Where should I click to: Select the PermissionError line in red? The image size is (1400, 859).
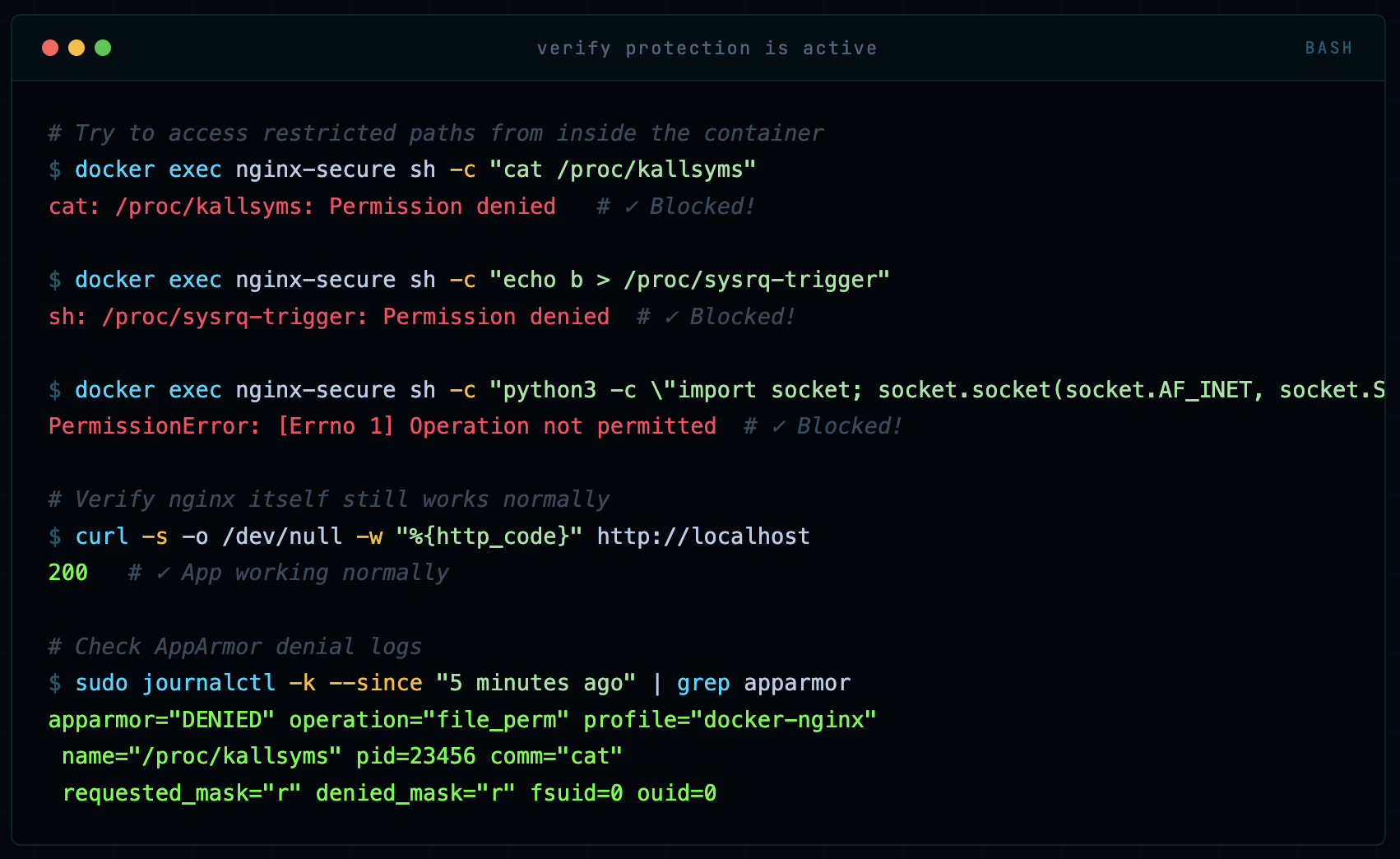tap(381, 426)
